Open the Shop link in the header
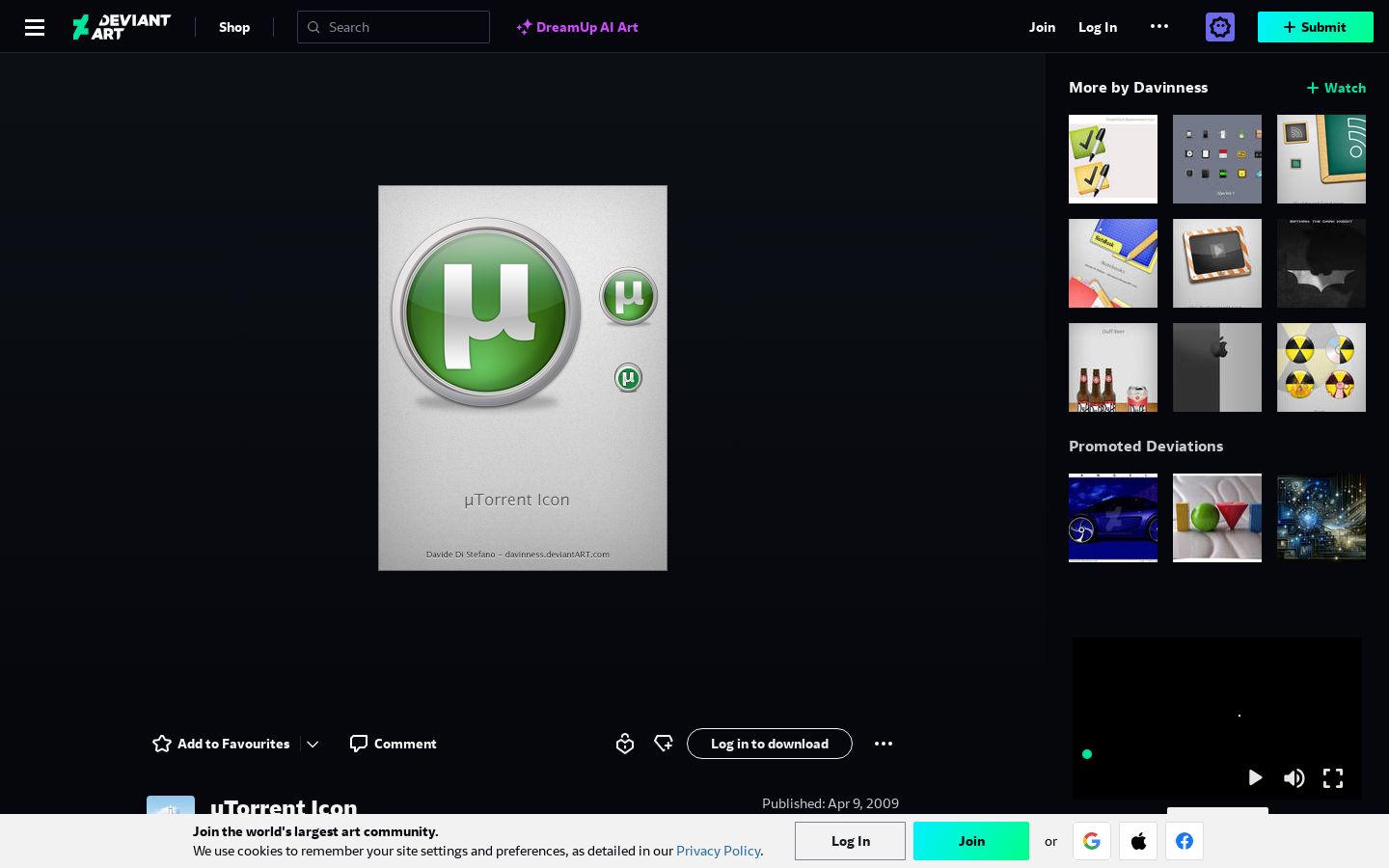Viewport: 1389px width, 868px height. (234, 27)
